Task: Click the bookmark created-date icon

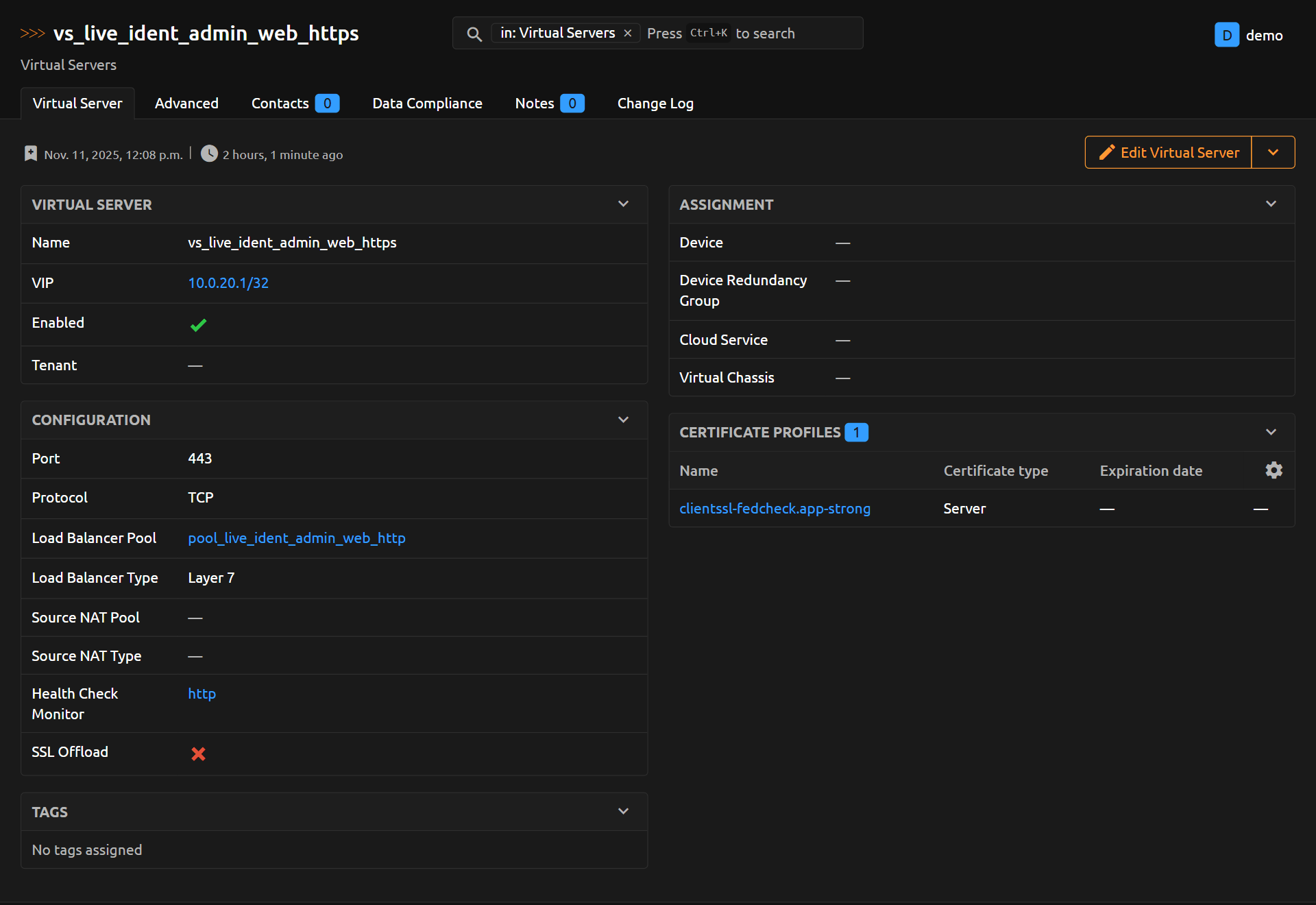Action: (30, 154)
